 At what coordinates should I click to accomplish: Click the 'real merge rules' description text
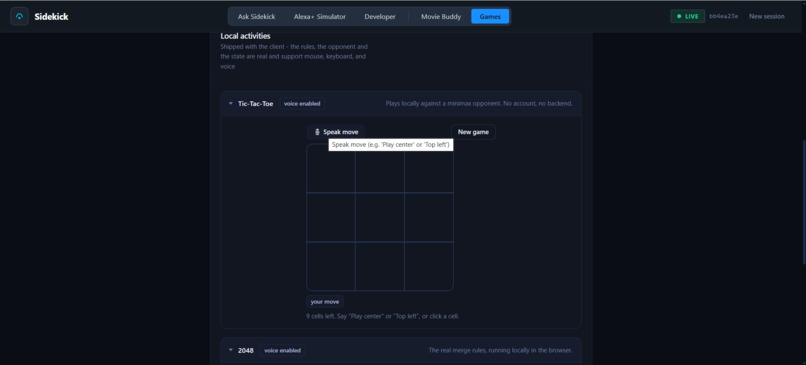tap(500, 350)
